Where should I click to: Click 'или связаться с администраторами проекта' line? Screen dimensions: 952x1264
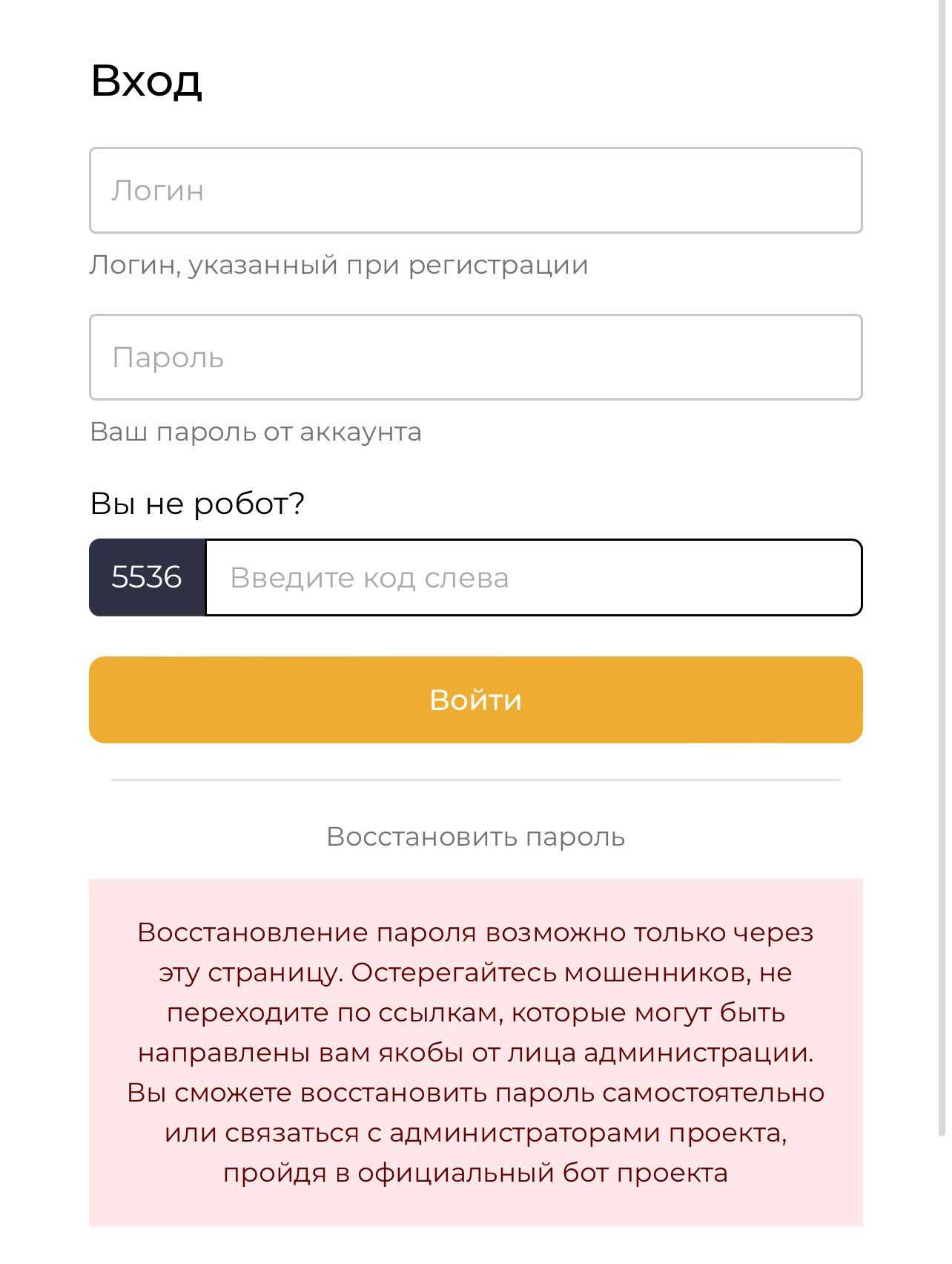click(x=475, y=1133)
